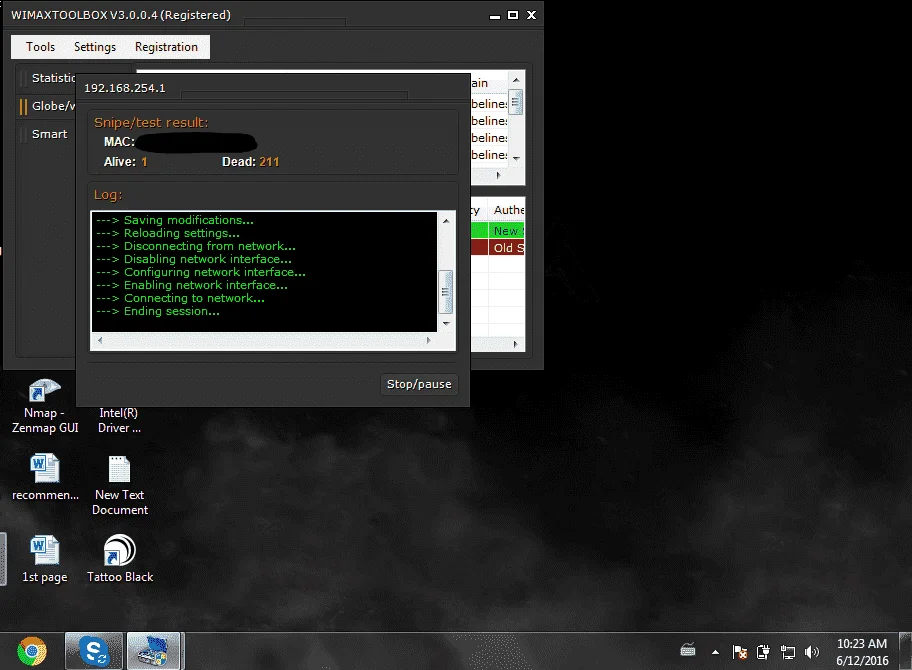
Task: Click the 'Connecting to network...' log line
Action: [180, 298]
